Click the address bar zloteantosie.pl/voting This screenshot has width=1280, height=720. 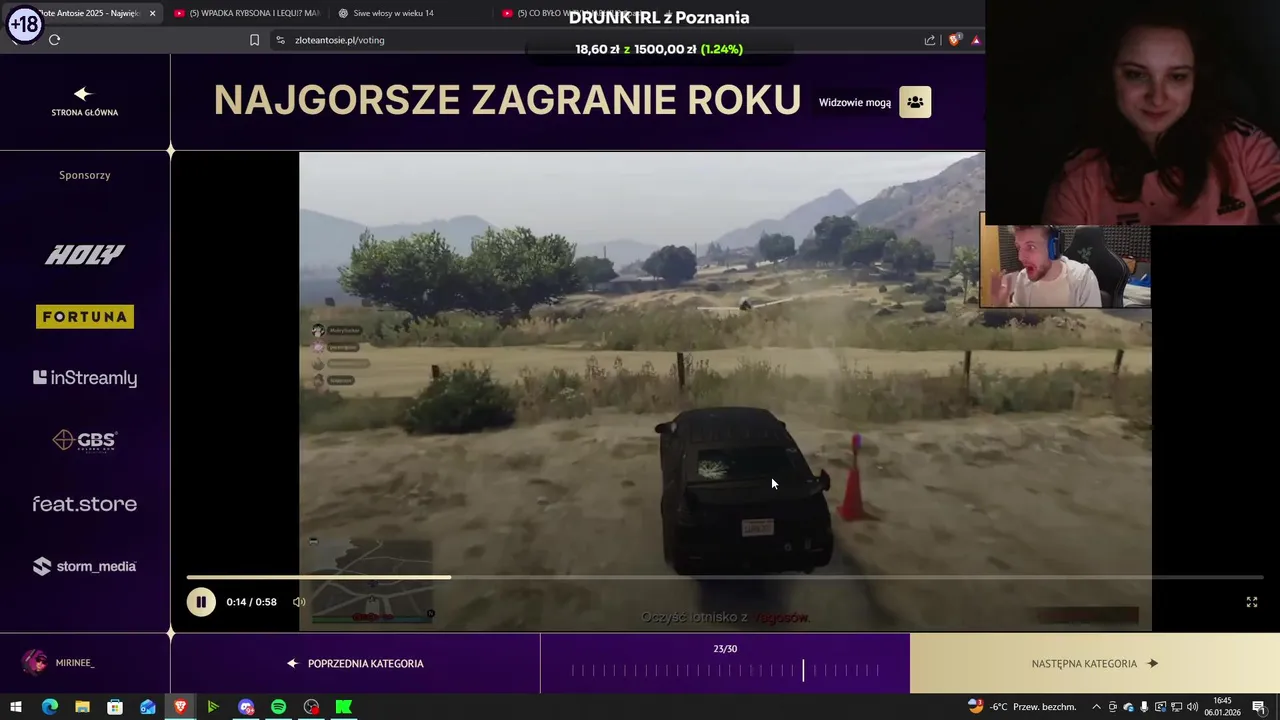[x=339, y=40]
